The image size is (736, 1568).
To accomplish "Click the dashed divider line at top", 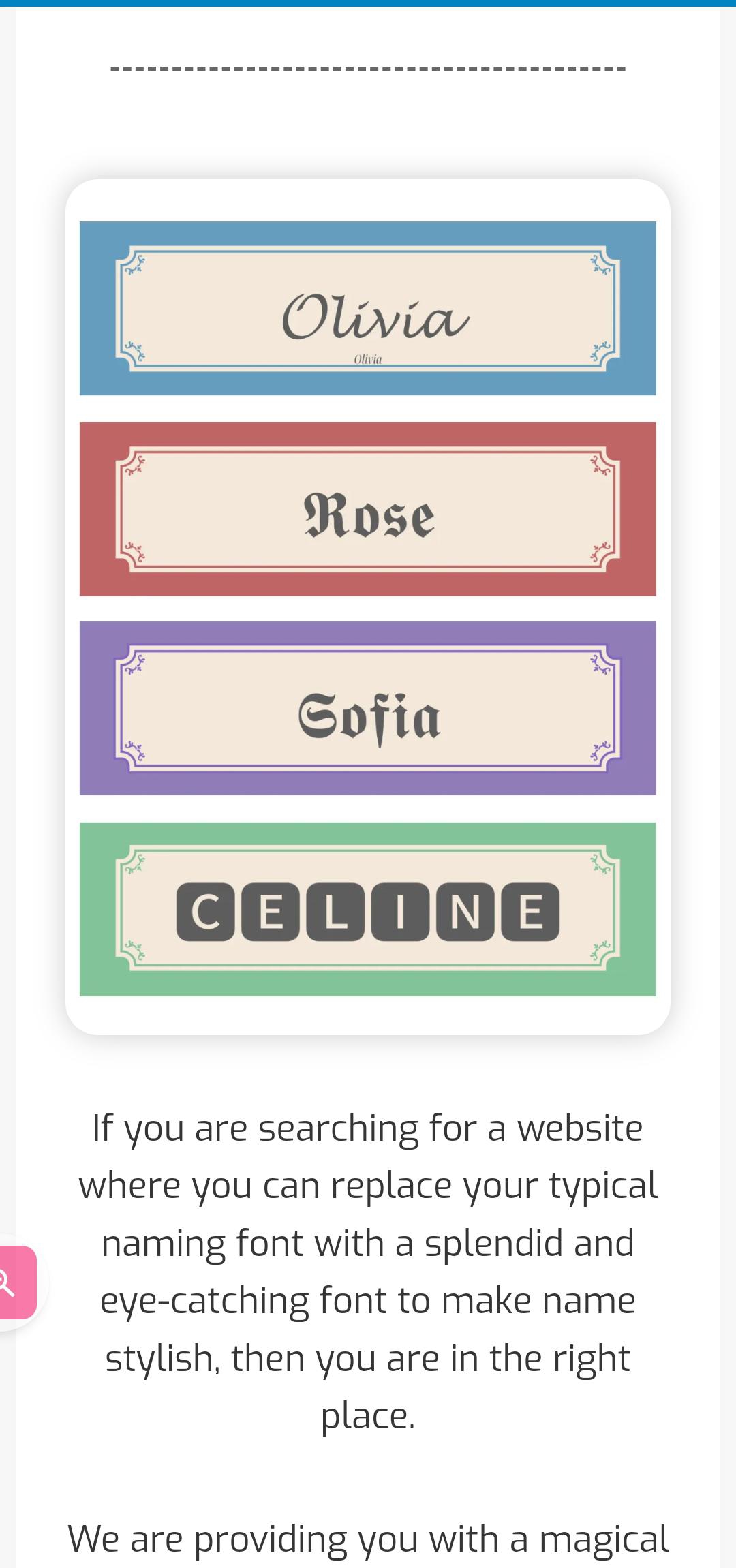I will (368, 69).
